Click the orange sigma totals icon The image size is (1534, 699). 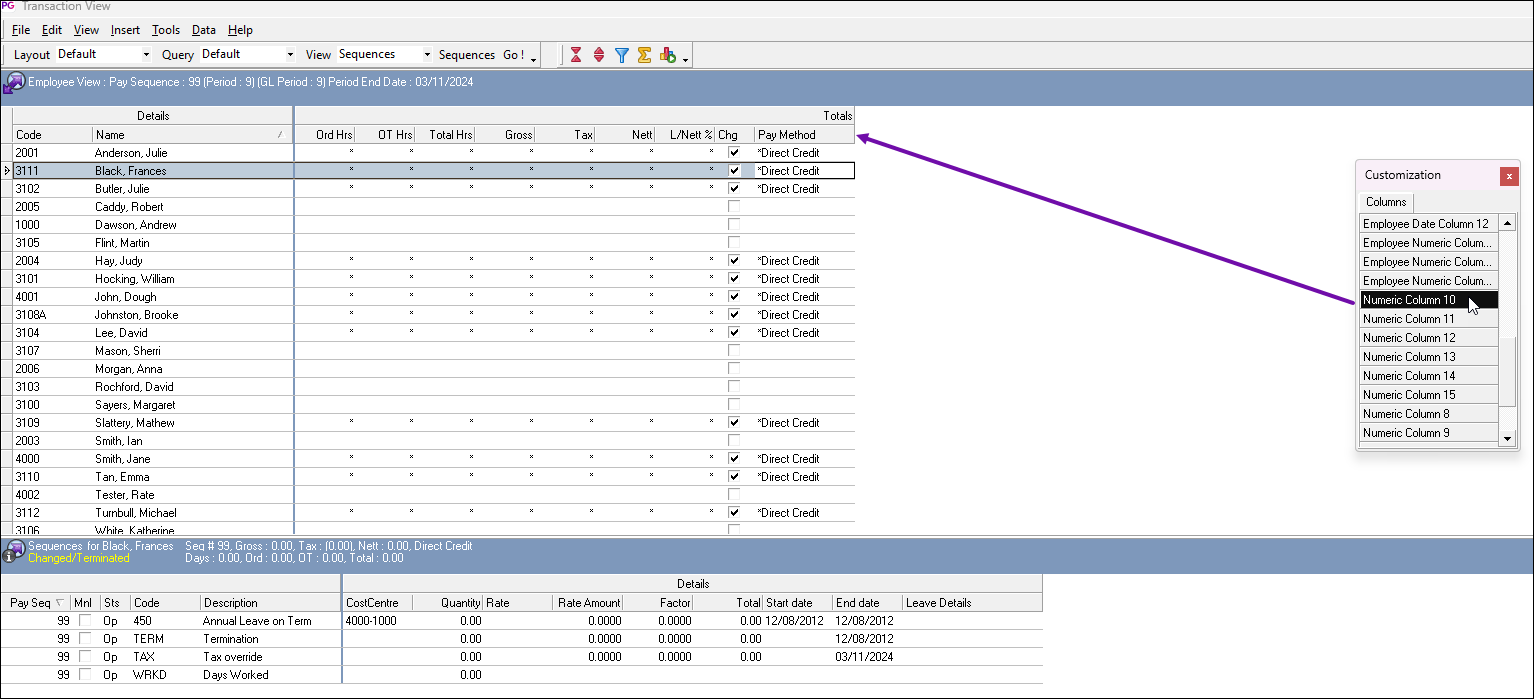(x=645, y=55)
